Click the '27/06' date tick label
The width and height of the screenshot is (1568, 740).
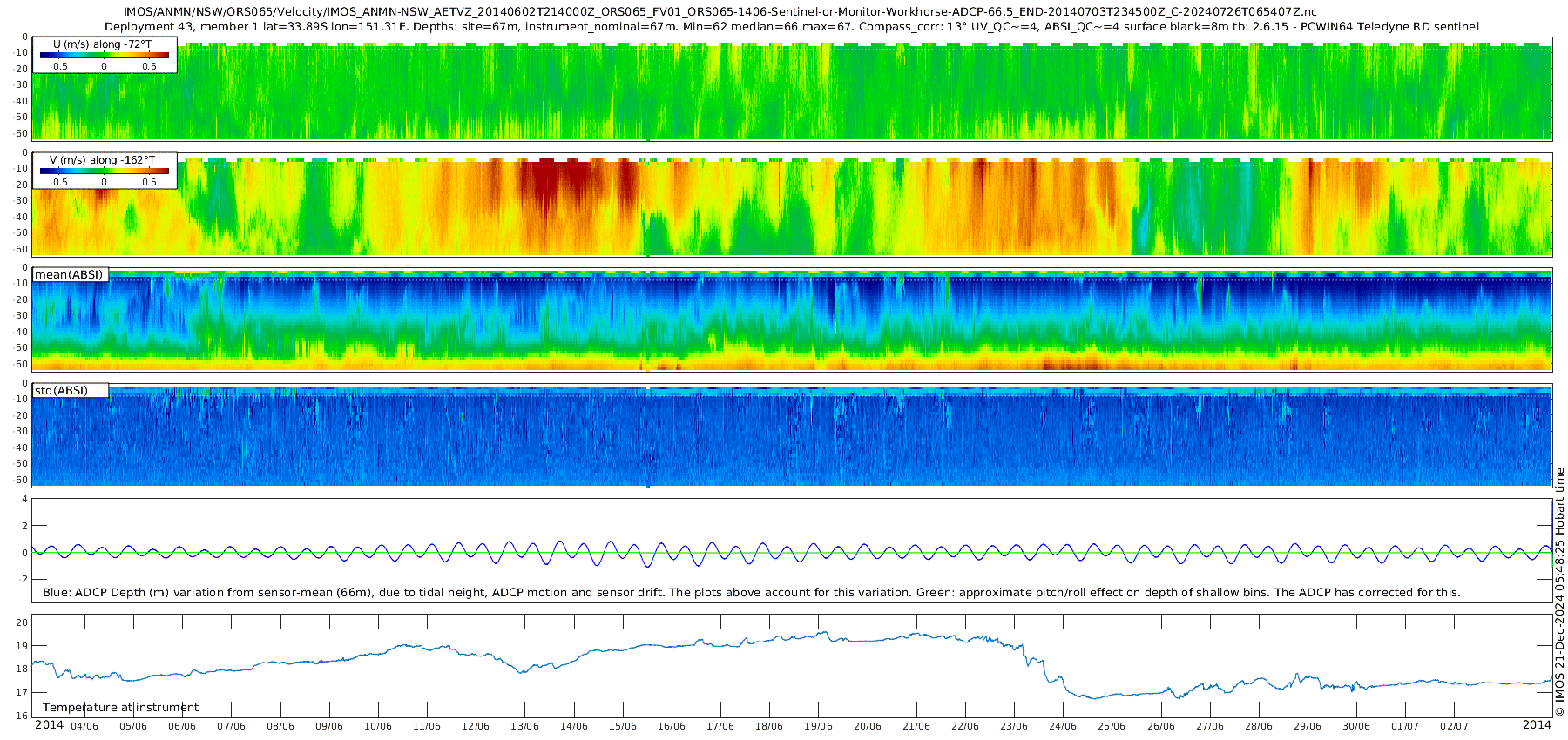click(1210, 726)
